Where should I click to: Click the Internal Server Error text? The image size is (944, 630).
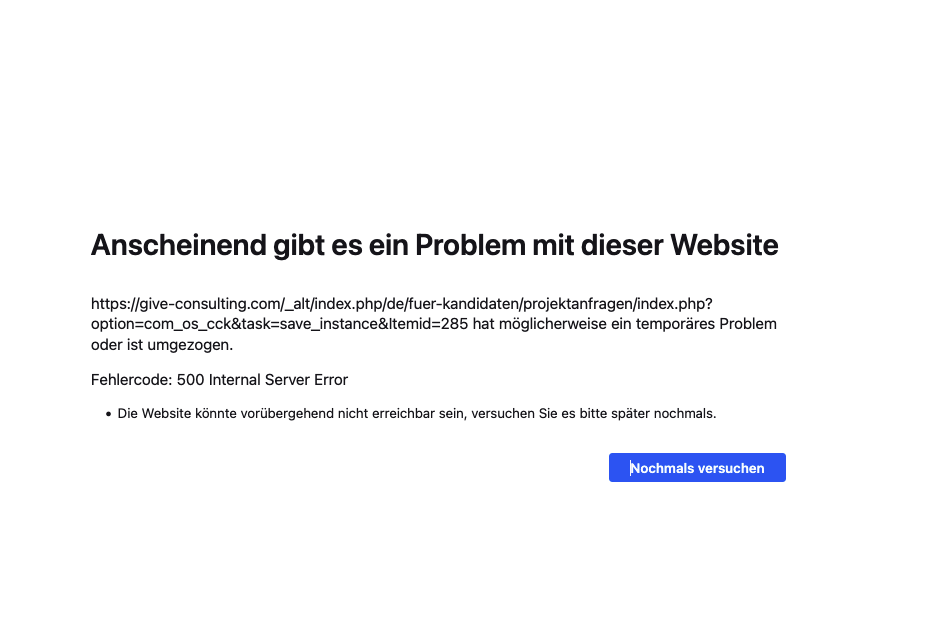(278, 380)
